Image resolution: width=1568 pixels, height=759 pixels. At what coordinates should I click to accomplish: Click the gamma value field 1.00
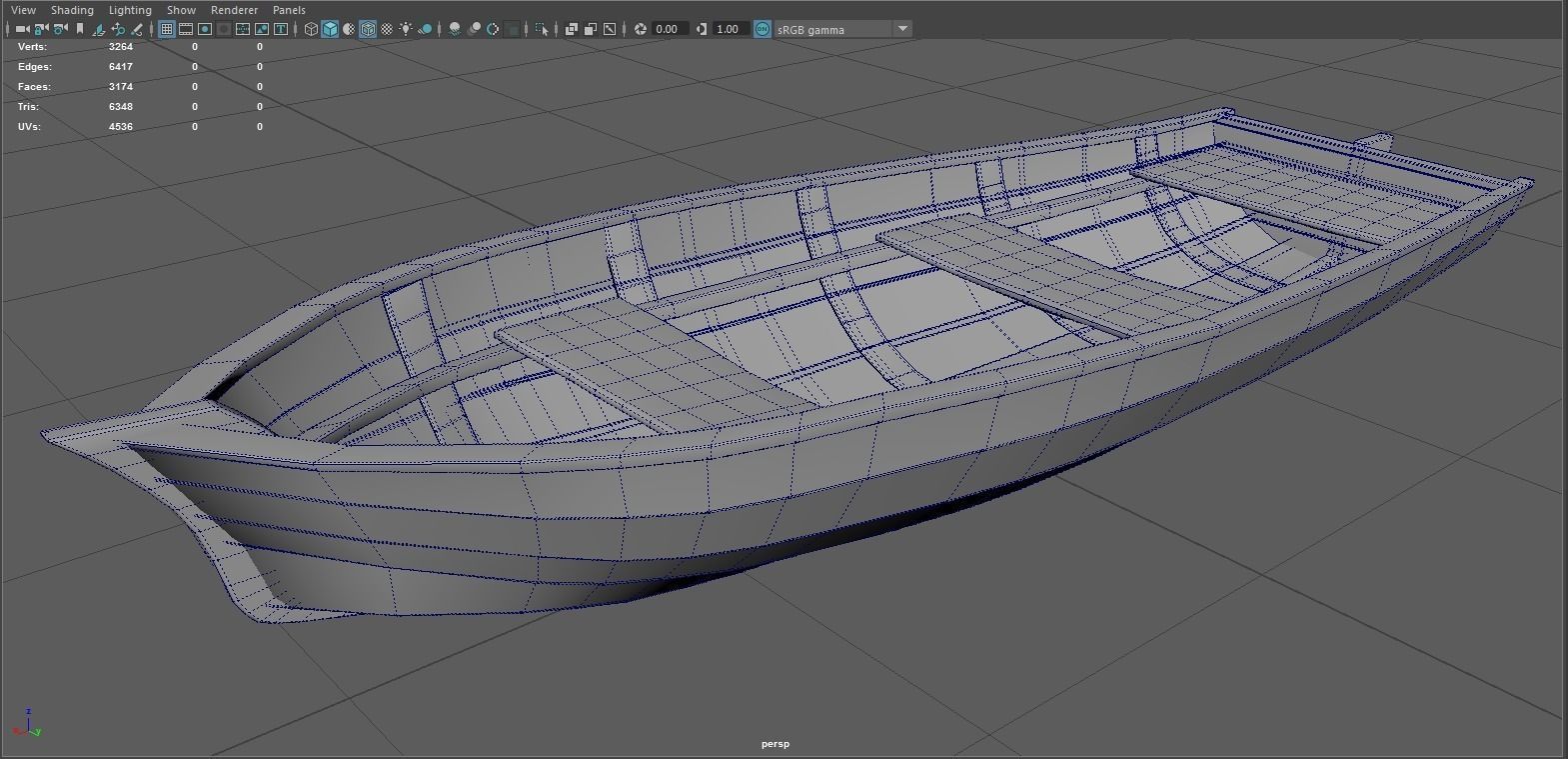pos(730,29)
